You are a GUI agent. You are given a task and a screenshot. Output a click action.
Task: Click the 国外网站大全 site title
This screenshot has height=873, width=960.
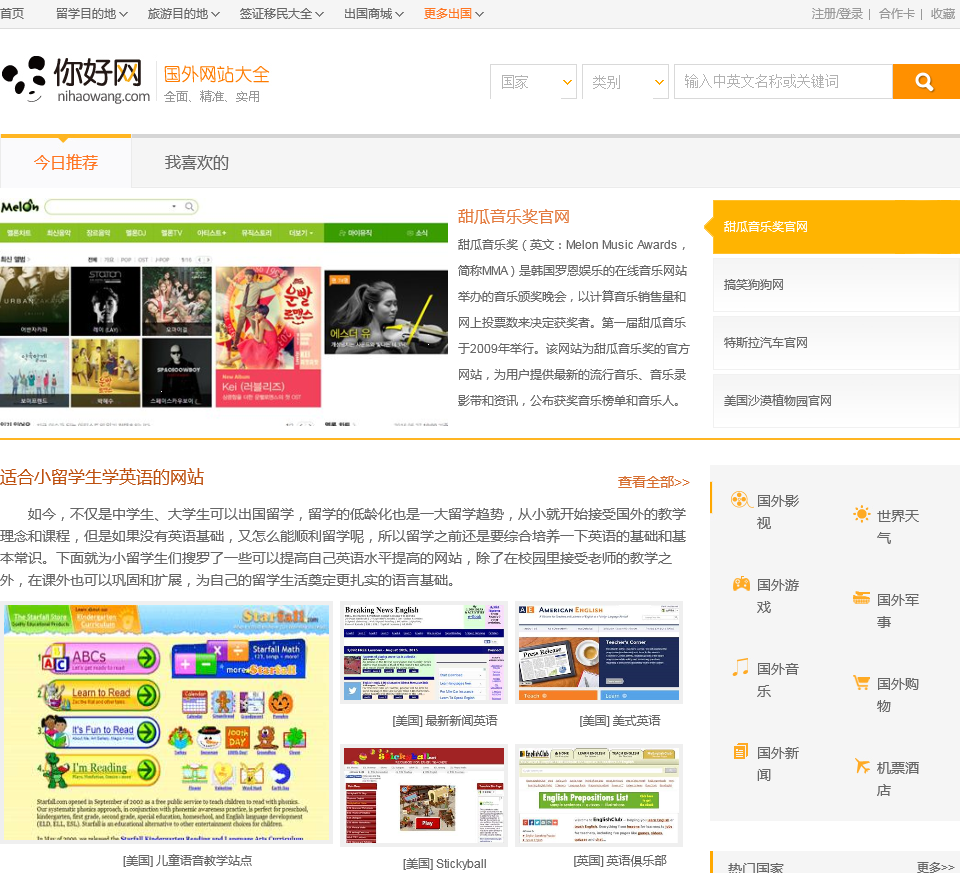[x=217, y=74]
